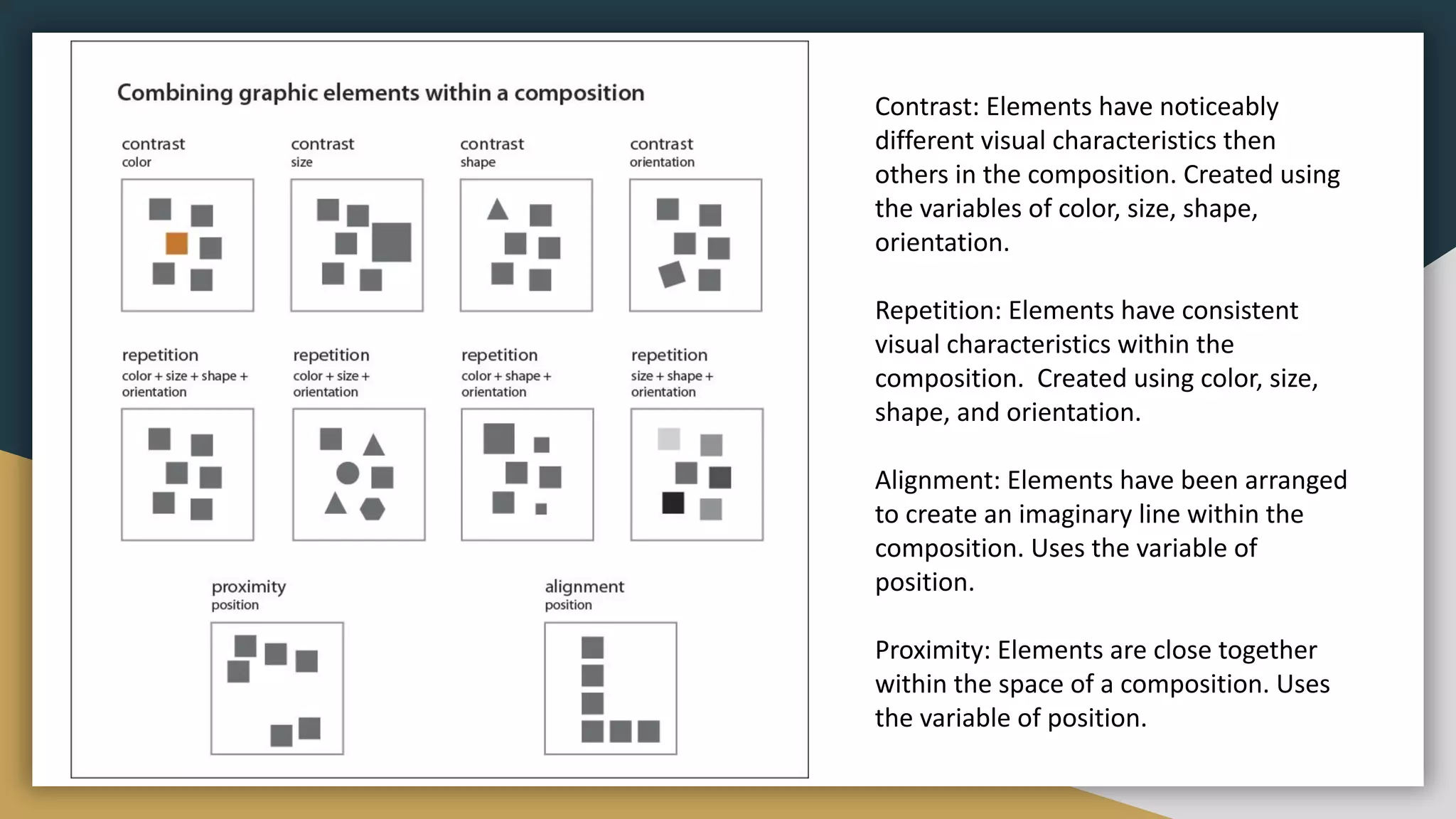Click the 'contrast size' label

(323, 152)
